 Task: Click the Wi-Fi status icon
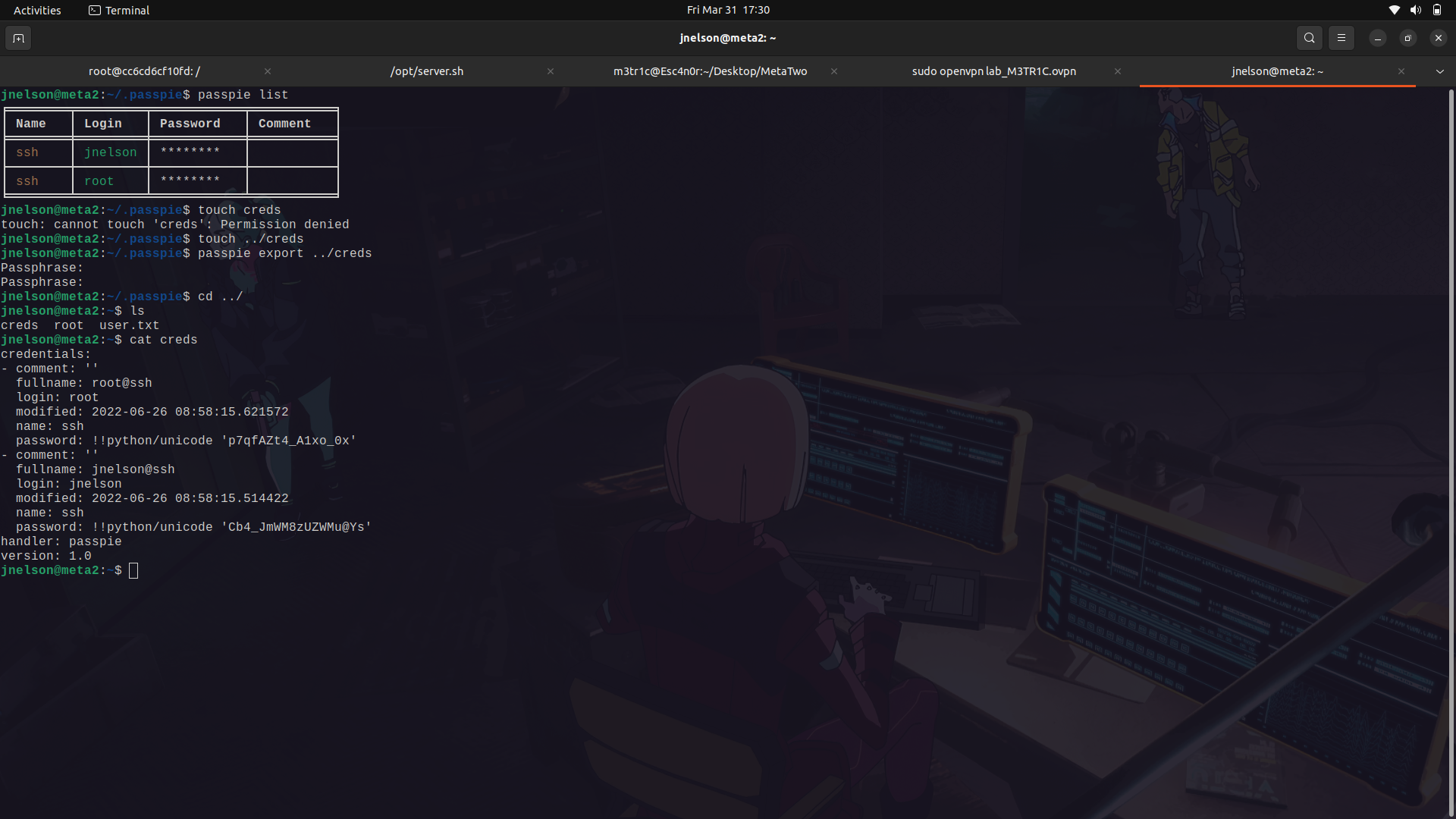(1395, 10)
